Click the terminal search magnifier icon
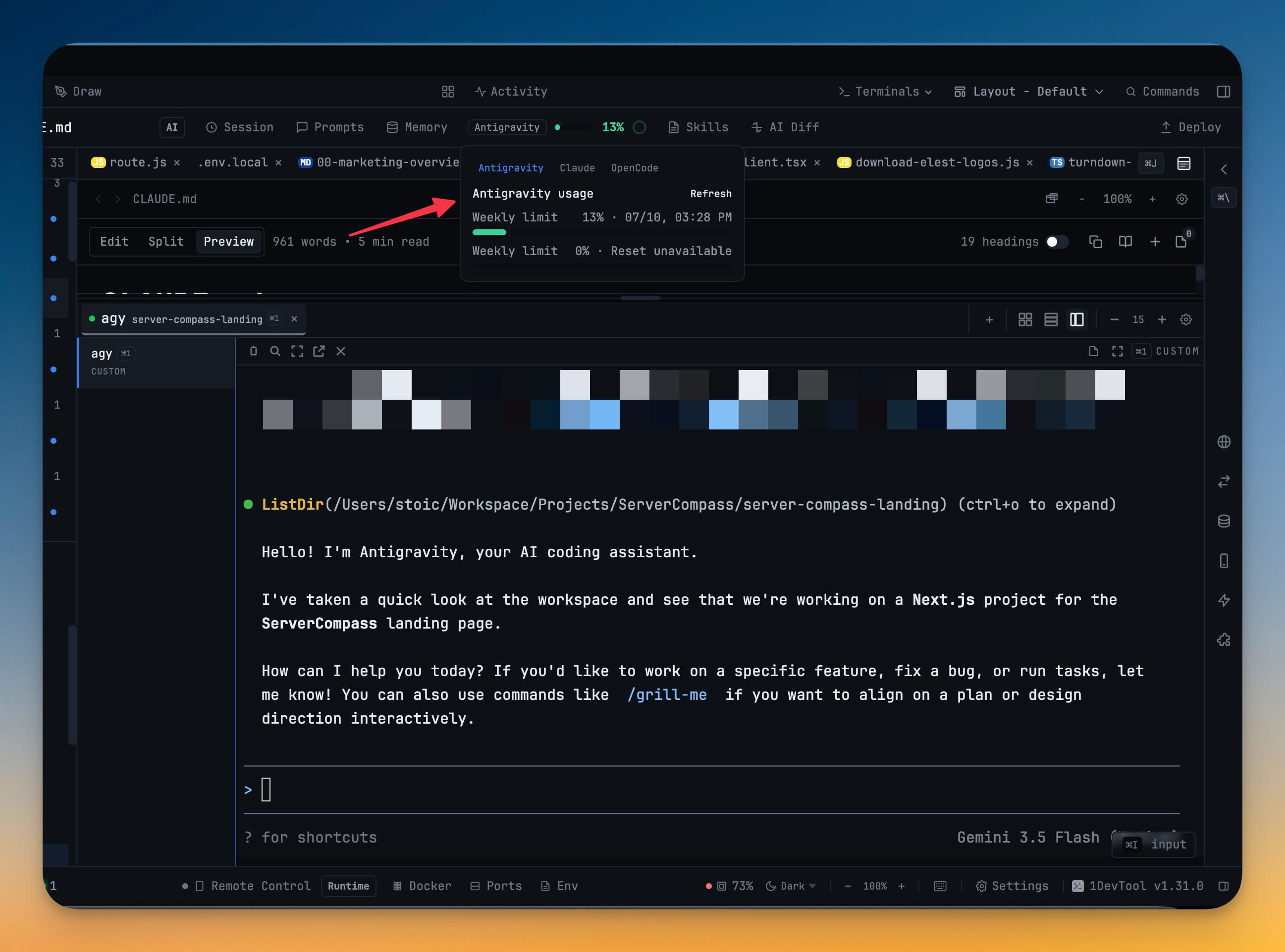 [275, 351]
